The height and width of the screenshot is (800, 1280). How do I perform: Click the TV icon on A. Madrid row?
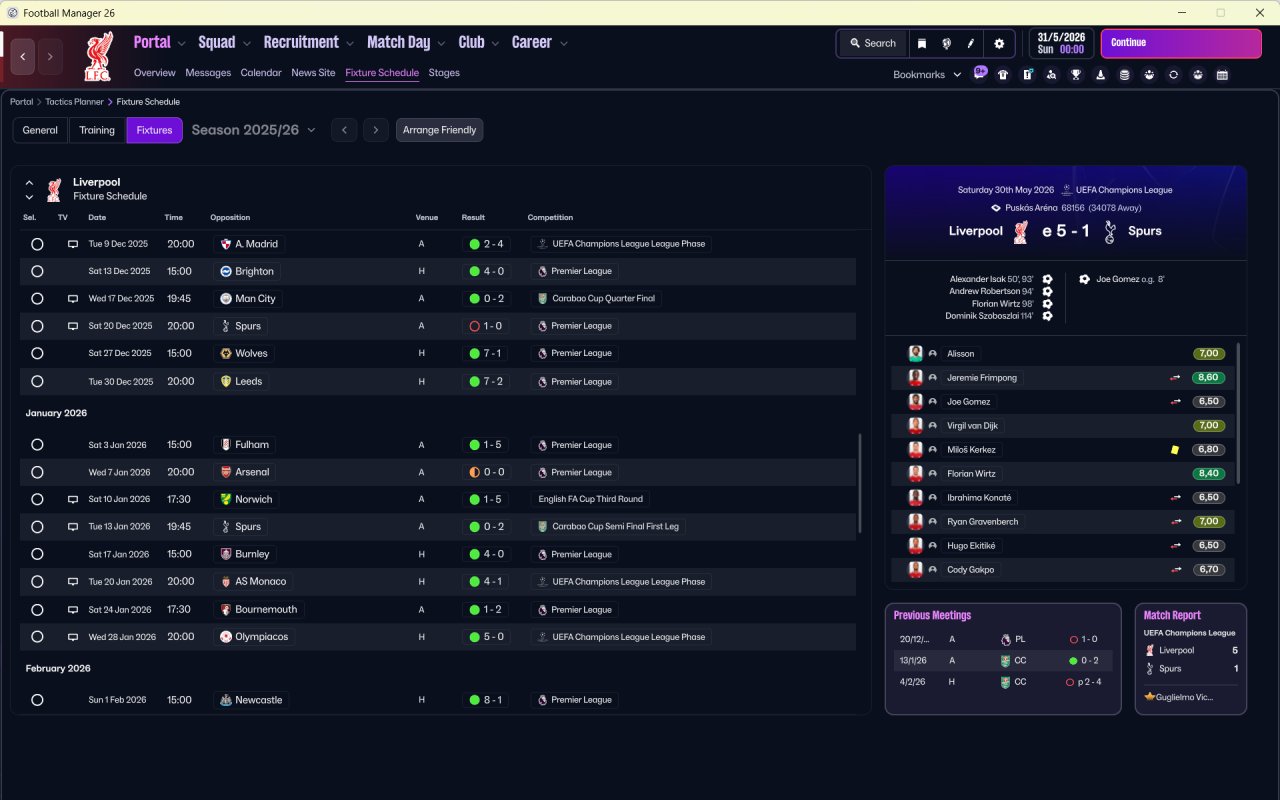click(x=73, y=244)
